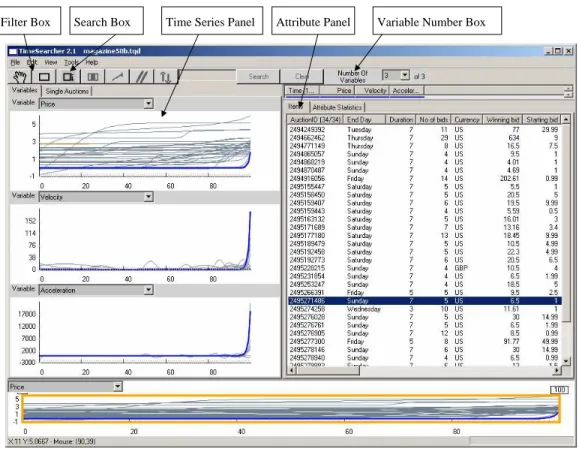The image size is (579, 449).
Task: Click the winning bid value 202.61
Action: click(x=509, y=178)
